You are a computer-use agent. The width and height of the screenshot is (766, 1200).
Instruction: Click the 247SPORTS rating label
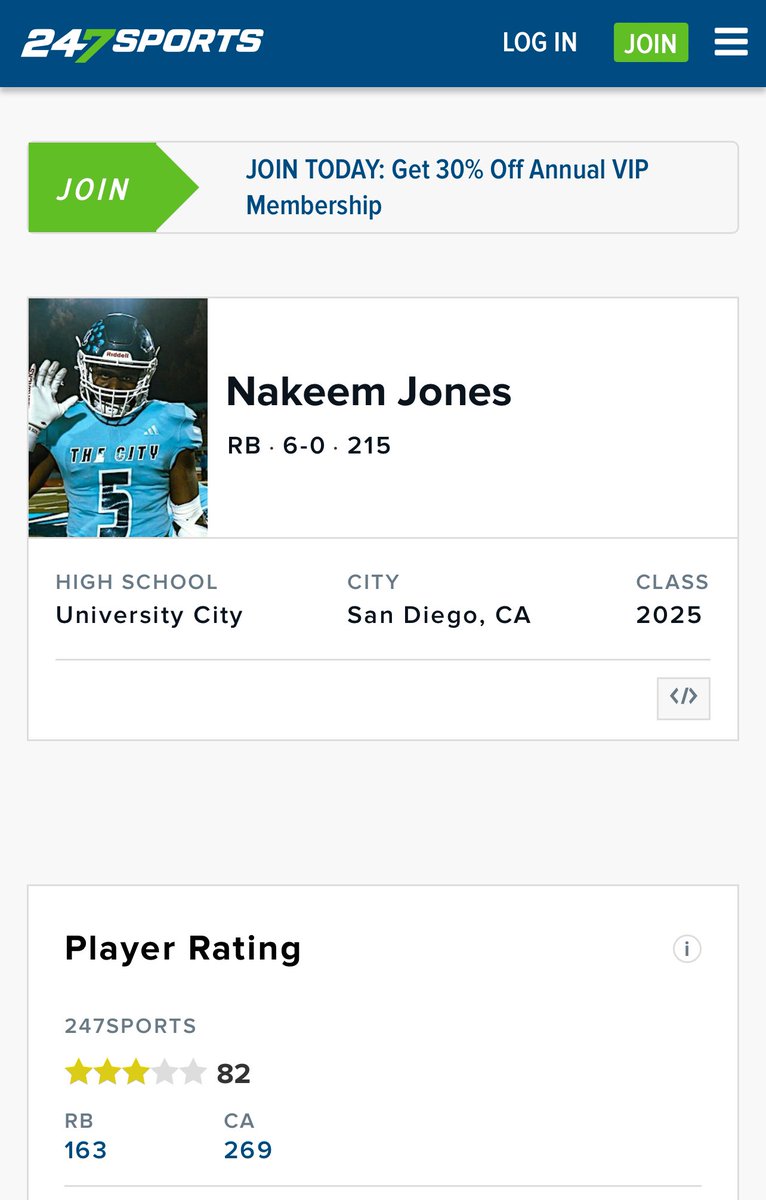(x=131, y=1026)
